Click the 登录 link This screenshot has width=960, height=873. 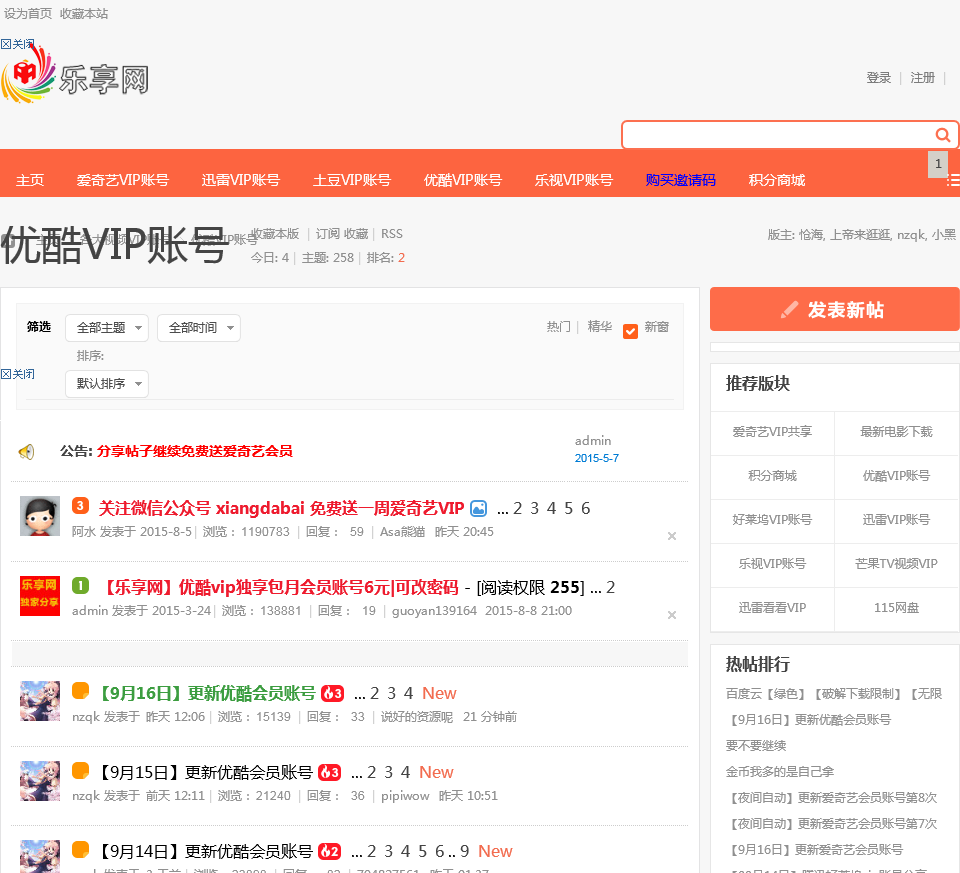click(x=878, y=78)
